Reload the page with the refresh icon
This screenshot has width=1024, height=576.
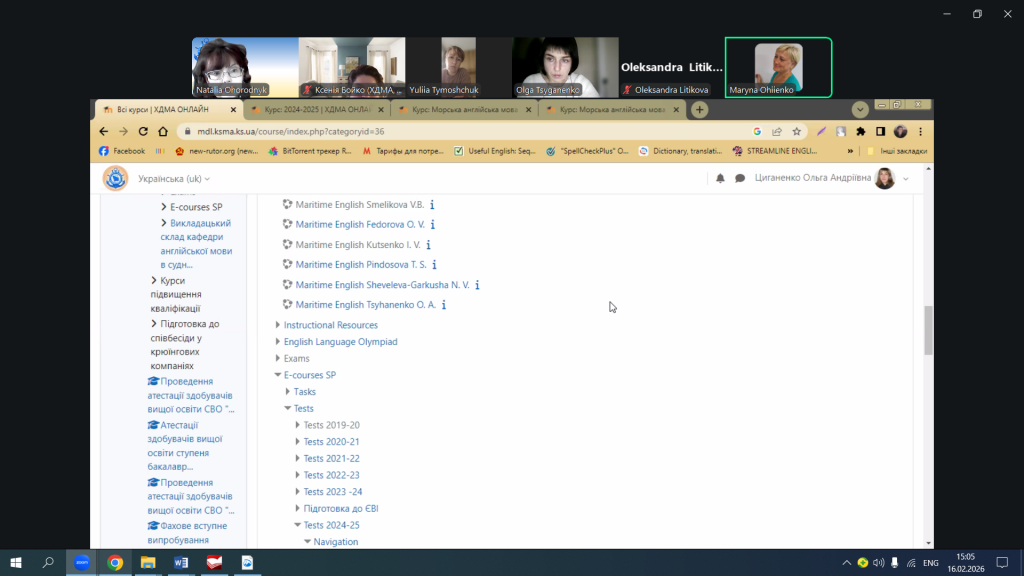pos(145,131)
